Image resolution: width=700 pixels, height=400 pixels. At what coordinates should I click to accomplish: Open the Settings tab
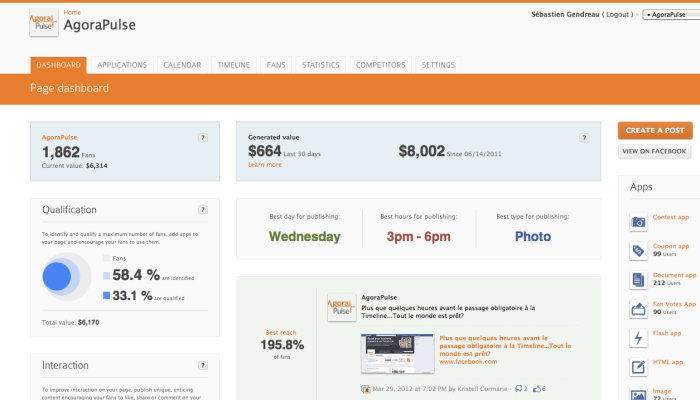click(438, 65)
